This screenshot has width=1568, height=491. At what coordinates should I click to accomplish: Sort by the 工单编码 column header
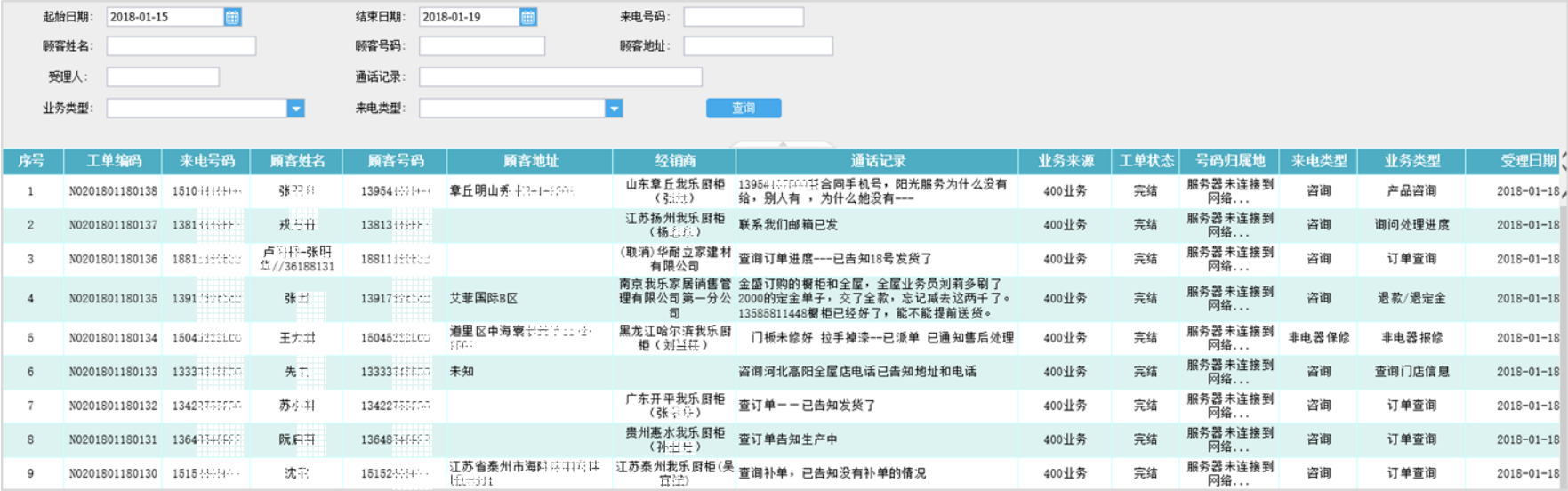pyautogui.click(x=113, y=161)
